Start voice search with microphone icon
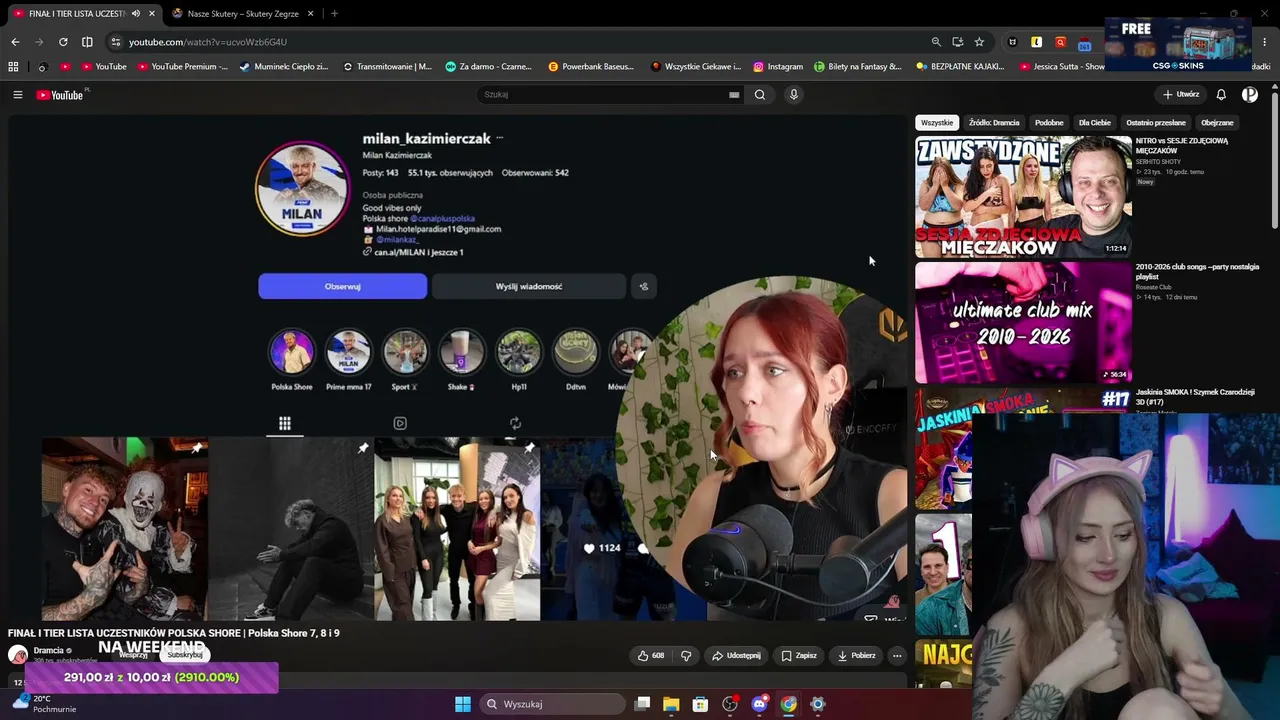The height and width of the screenshot is (720, 1280). 794,95
